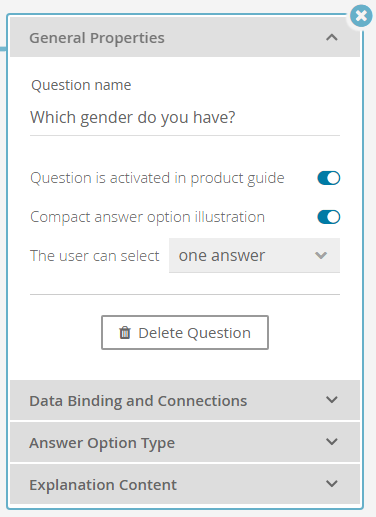
Task: Expand the Data Binding and Connections section
Action: click(x=185, y=400)
